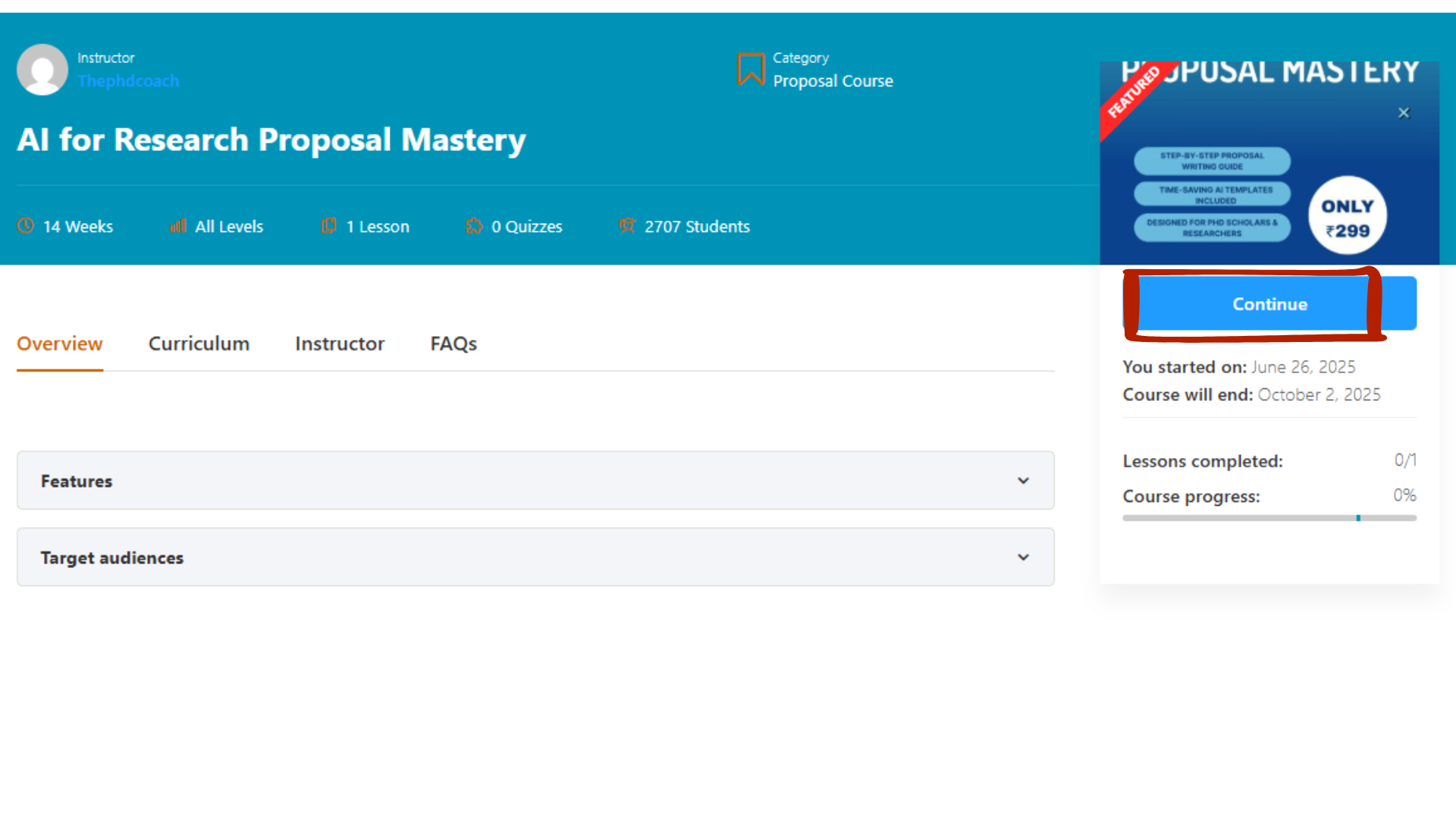This screenshot has height=819, width=1456.
Task: Click the clock icon beside 14 Weeks
Action: click(x=26, y=226)
